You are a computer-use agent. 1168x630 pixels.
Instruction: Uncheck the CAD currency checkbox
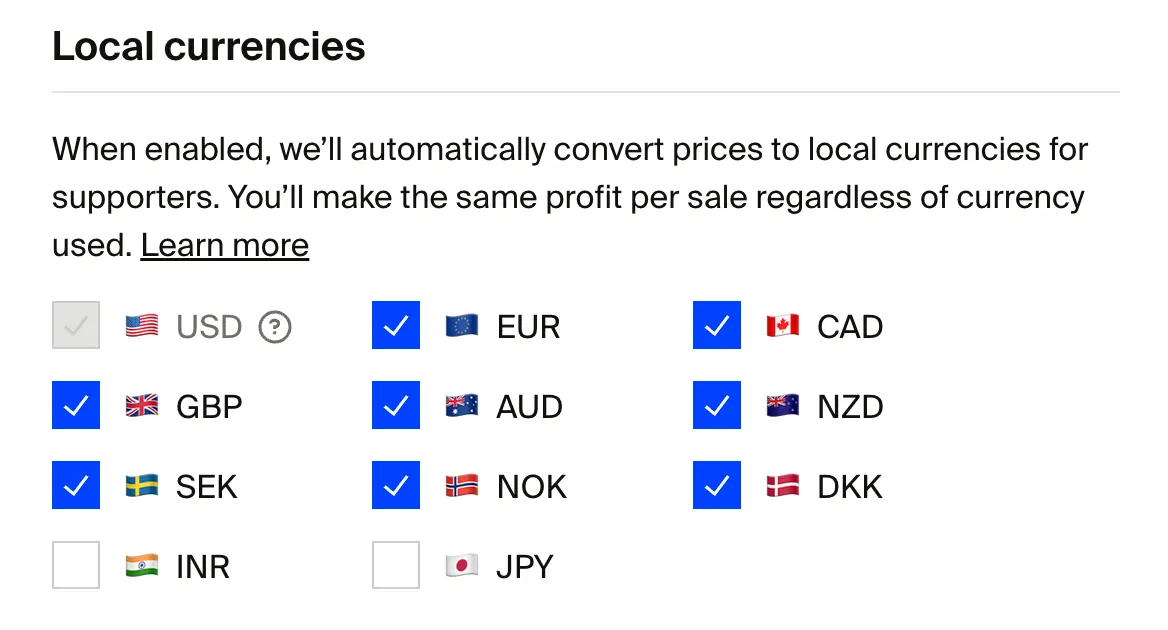pyautogui.click(x=716, y=325)
